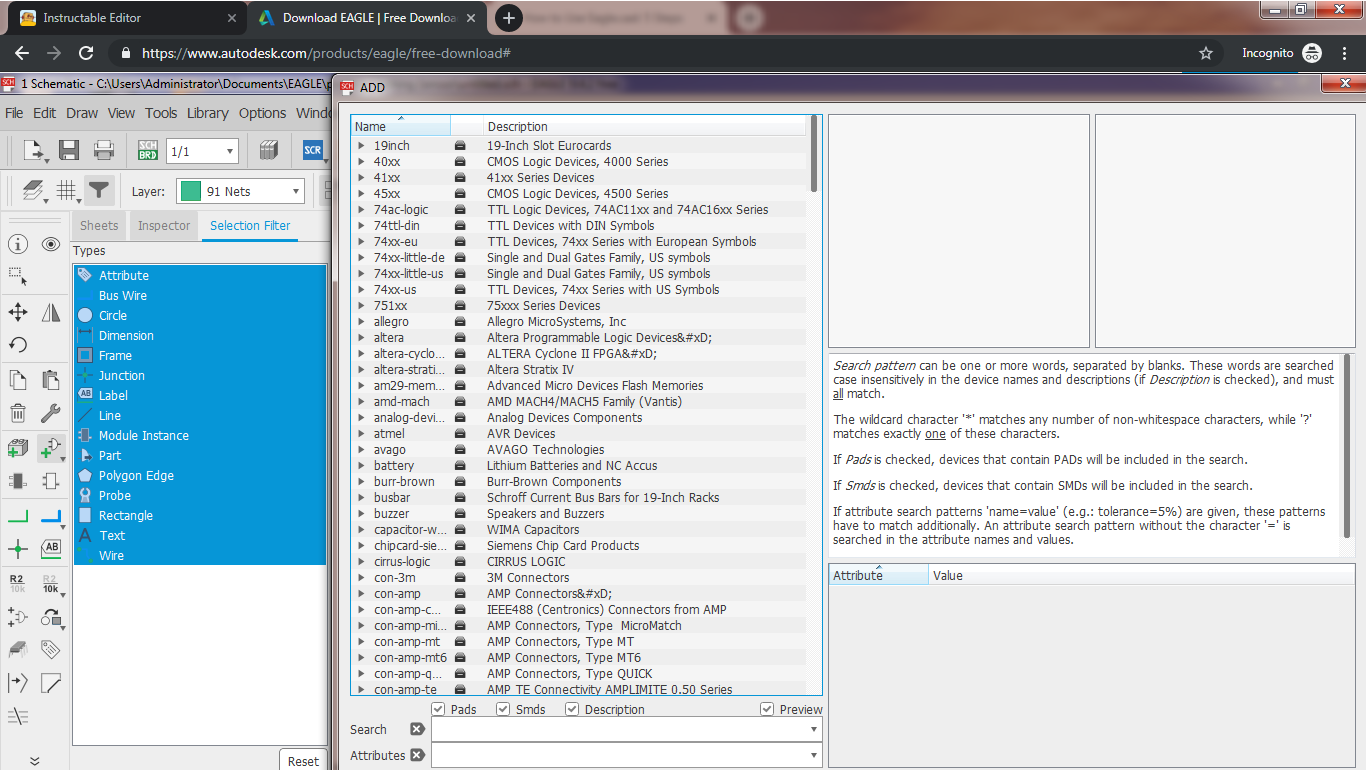1368x770 pixels.
Task: Toggle the Attribute type filter
Action: (200, 275)
